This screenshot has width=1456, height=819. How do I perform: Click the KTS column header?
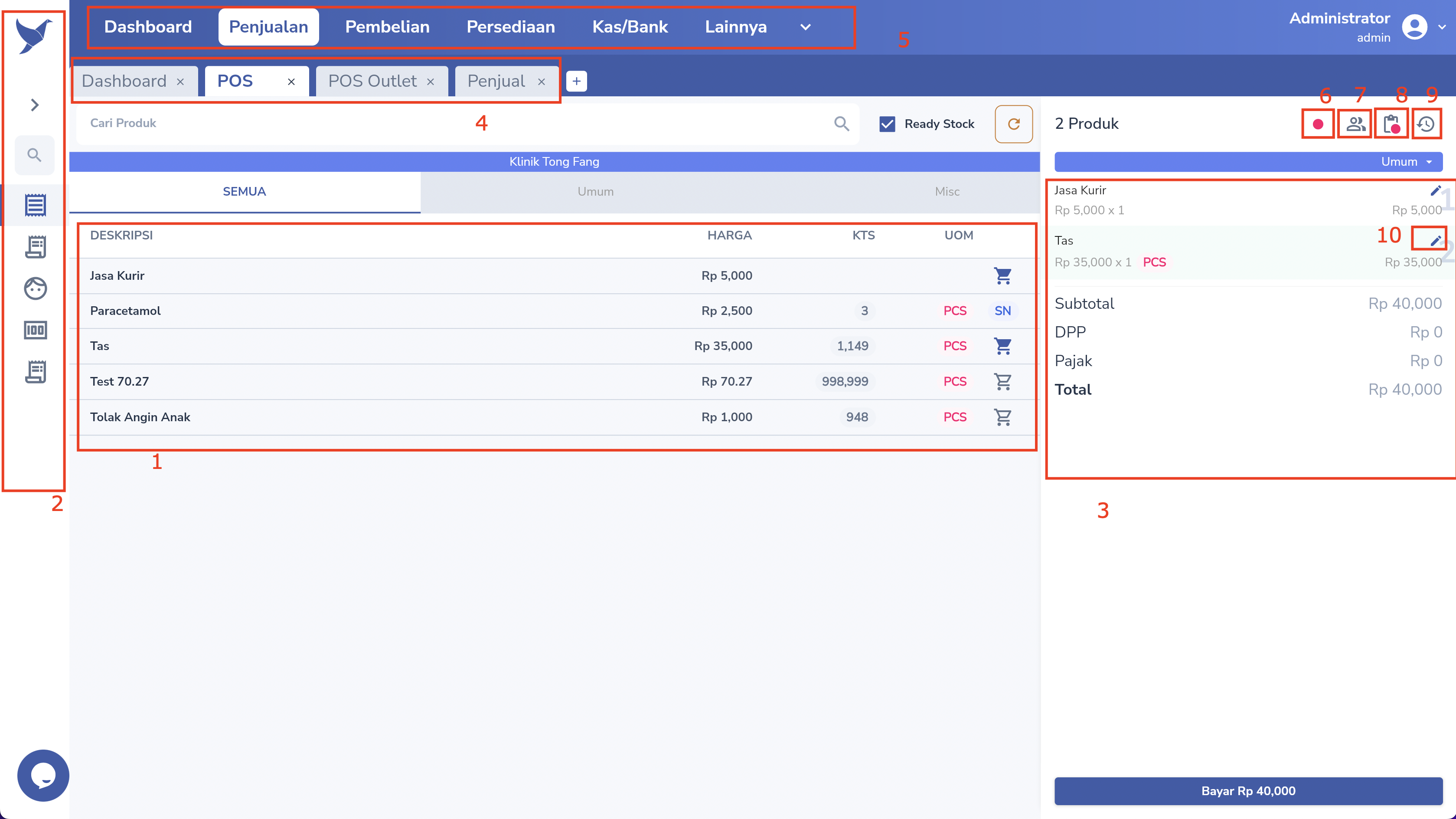coord(863,235)
